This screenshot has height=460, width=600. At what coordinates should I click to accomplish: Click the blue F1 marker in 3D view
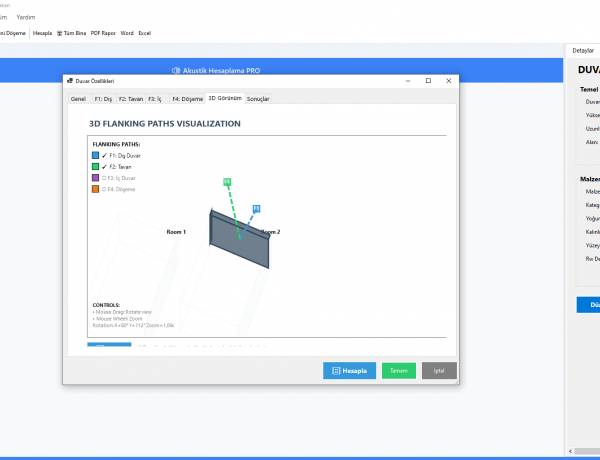(x=256, y=208)
